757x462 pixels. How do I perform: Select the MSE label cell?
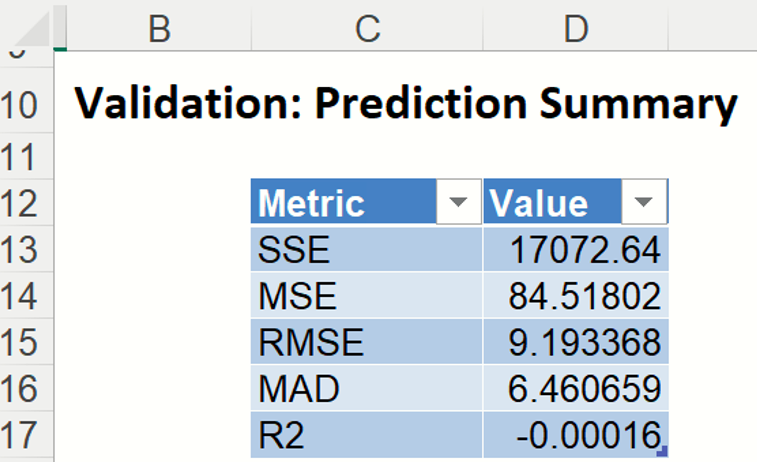tap(365, 297)
